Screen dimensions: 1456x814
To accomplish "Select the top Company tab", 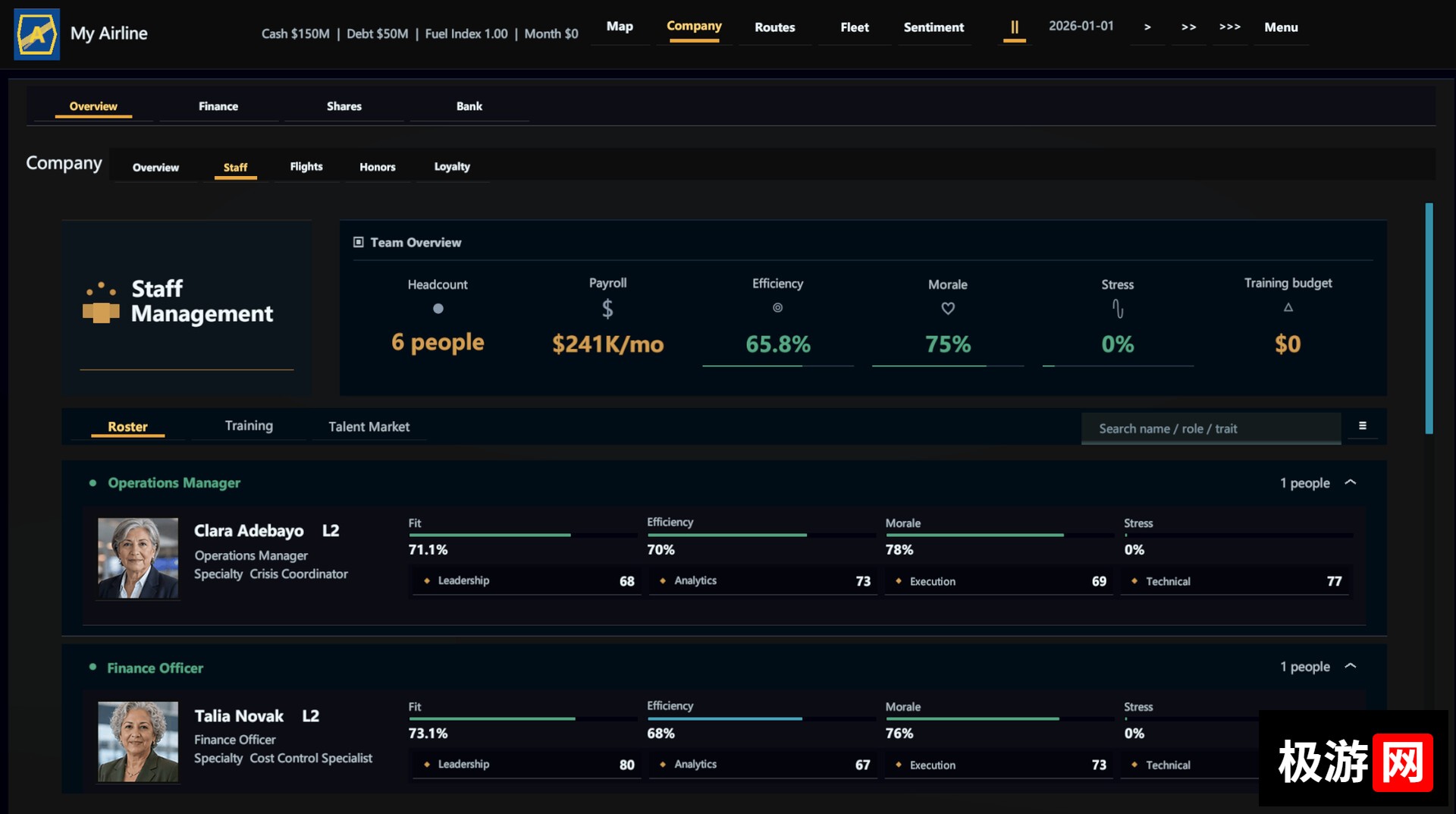I will click(x=694, y=27).
